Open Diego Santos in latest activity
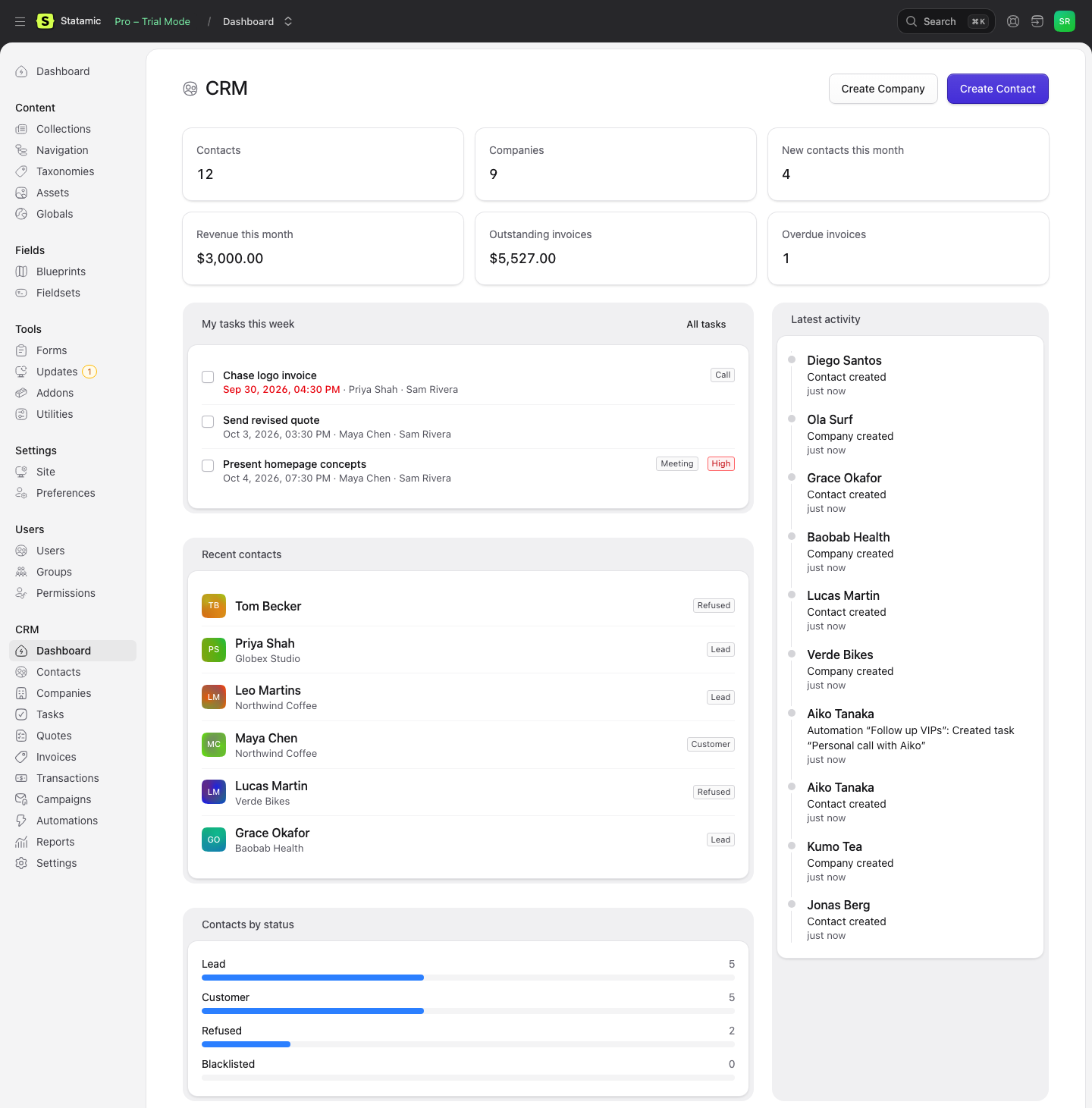The image size is (1092, 1108). pyautogui.click(x=844, y=360)
